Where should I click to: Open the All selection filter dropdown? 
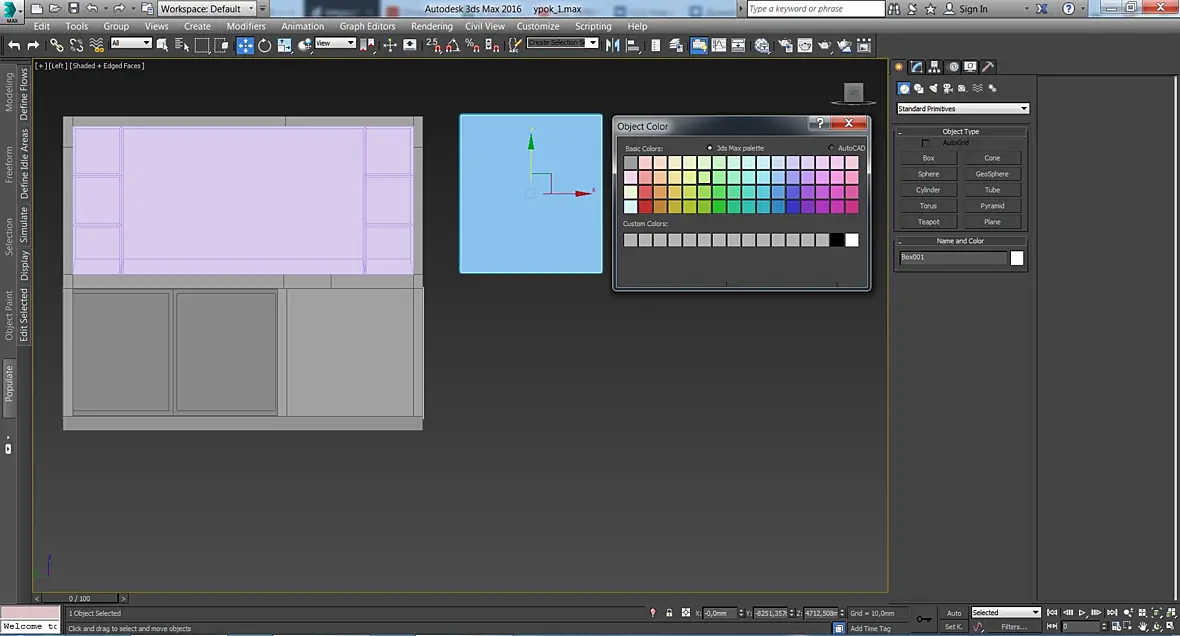click(131, 43)
